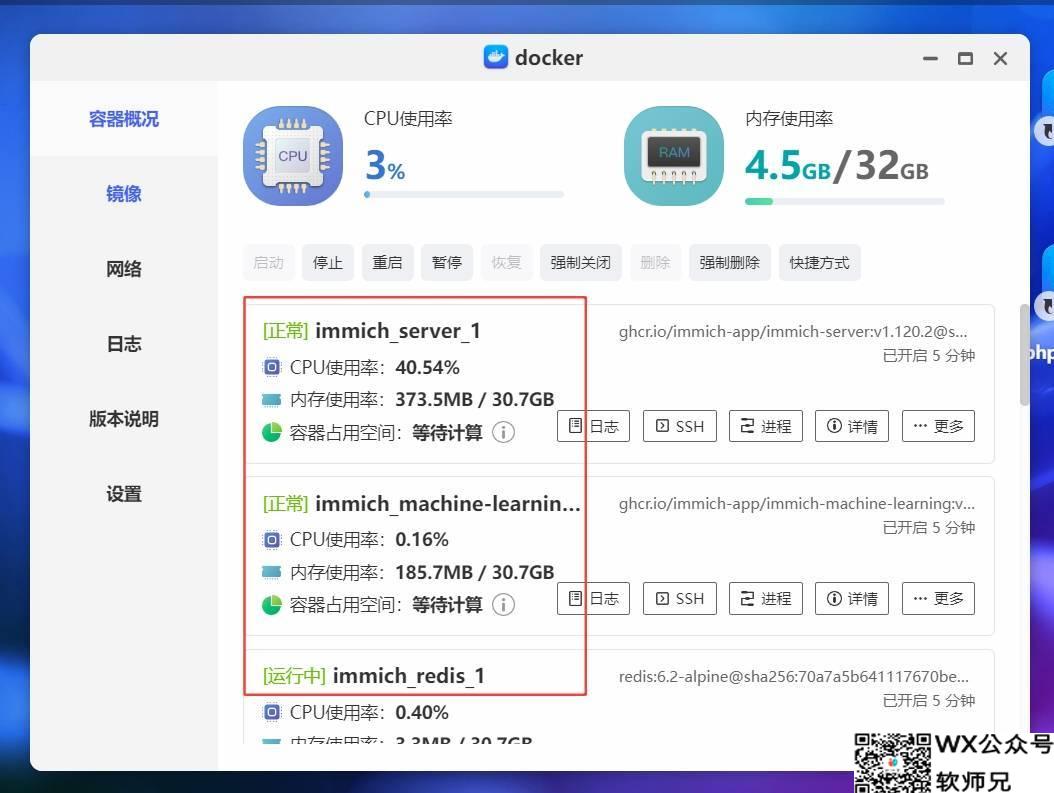Click the 删除 button
Screen dimensions: 1054x793
655,262
